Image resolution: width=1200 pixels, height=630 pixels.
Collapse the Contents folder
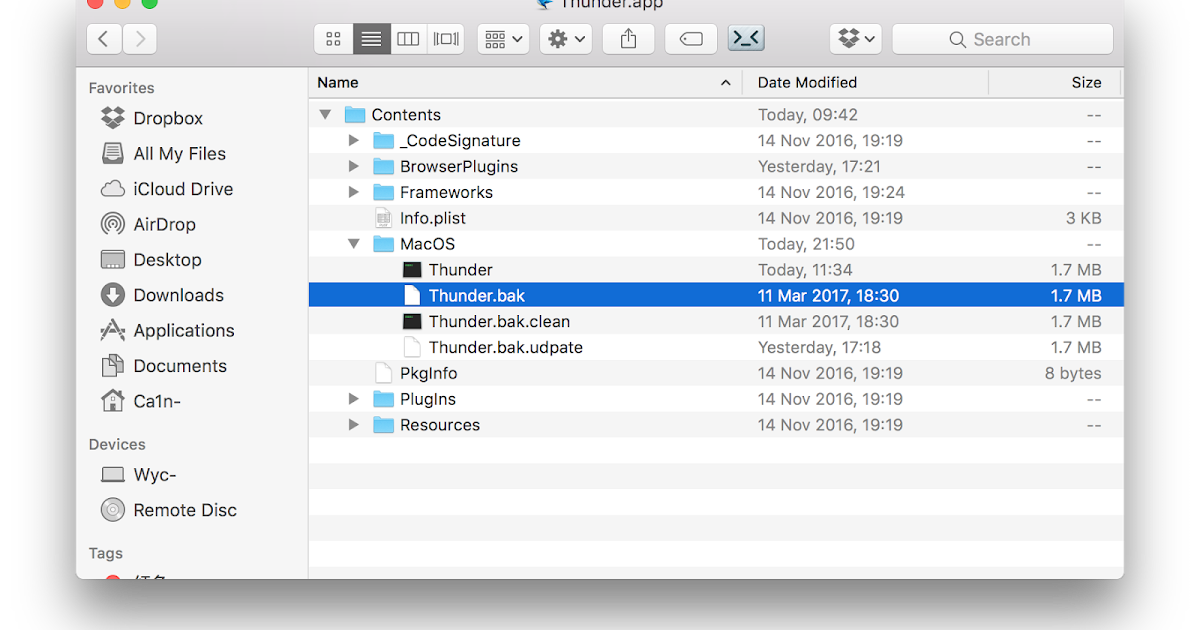click(x=324, y=114)
